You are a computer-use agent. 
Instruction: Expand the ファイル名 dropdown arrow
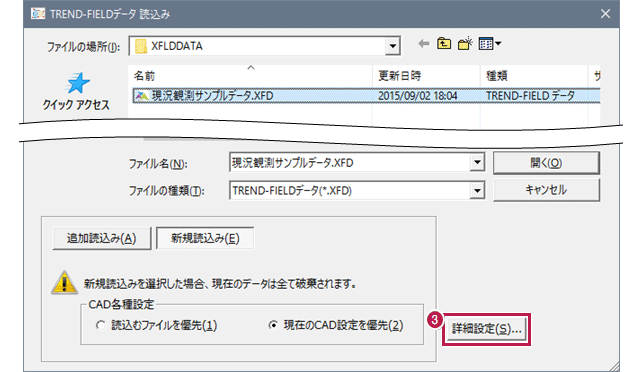click(x=477, y=163)
